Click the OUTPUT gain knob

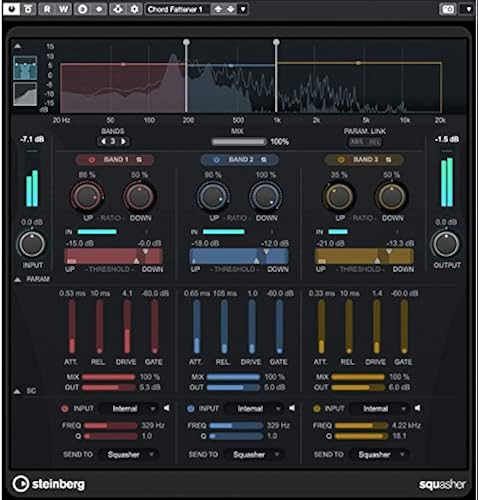pyautogui.click(x=446, y=244)
